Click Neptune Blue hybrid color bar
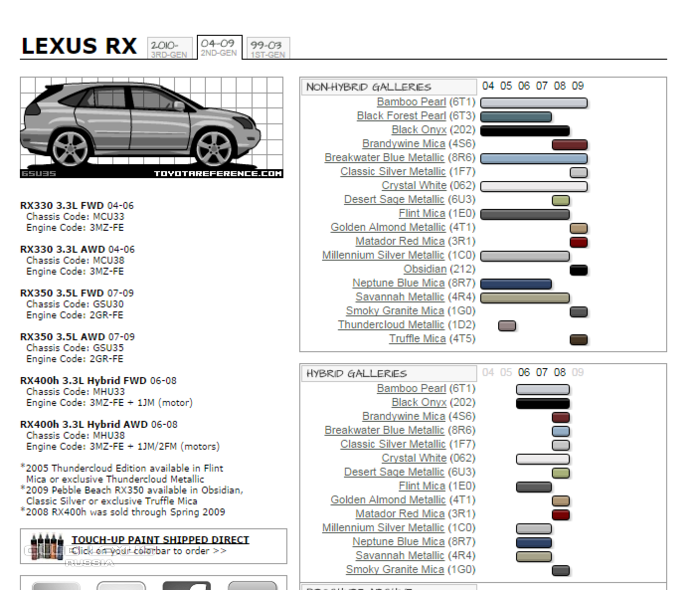 tap(534, 543)
